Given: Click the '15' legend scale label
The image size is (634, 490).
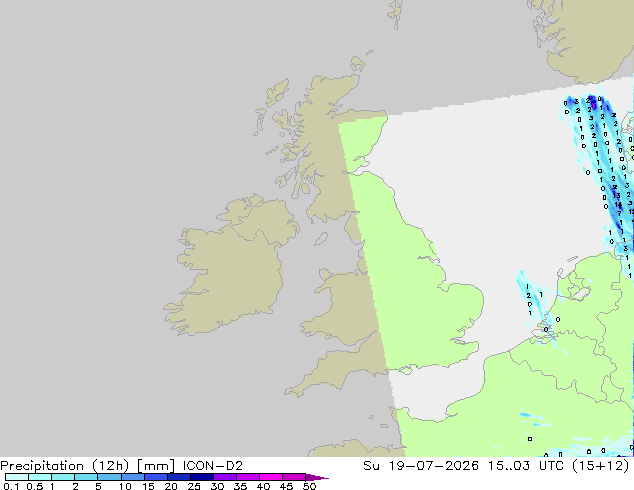Looking at the screenshot, I should [148, 486].
